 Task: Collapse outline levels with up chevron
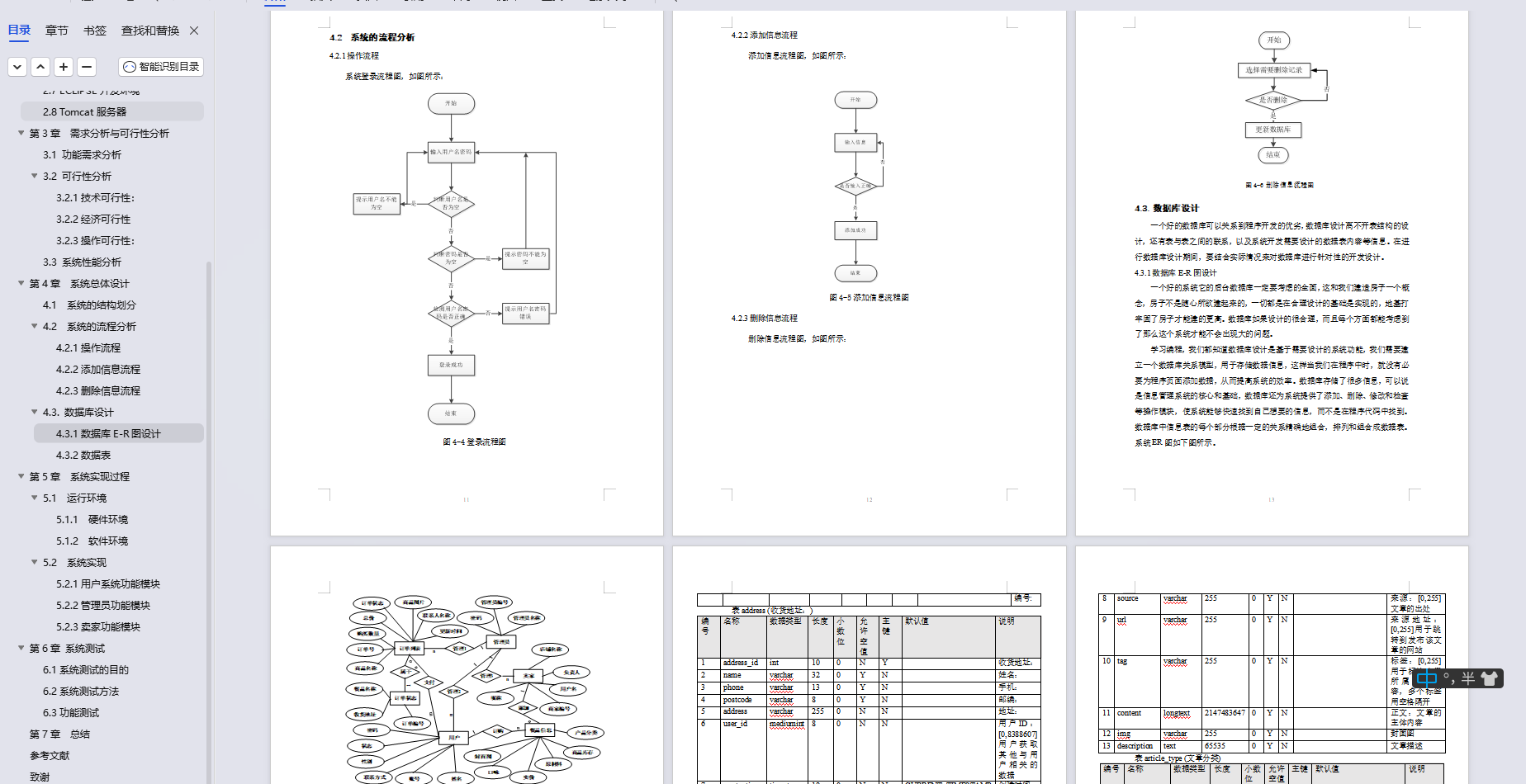[x=40, y=67]
